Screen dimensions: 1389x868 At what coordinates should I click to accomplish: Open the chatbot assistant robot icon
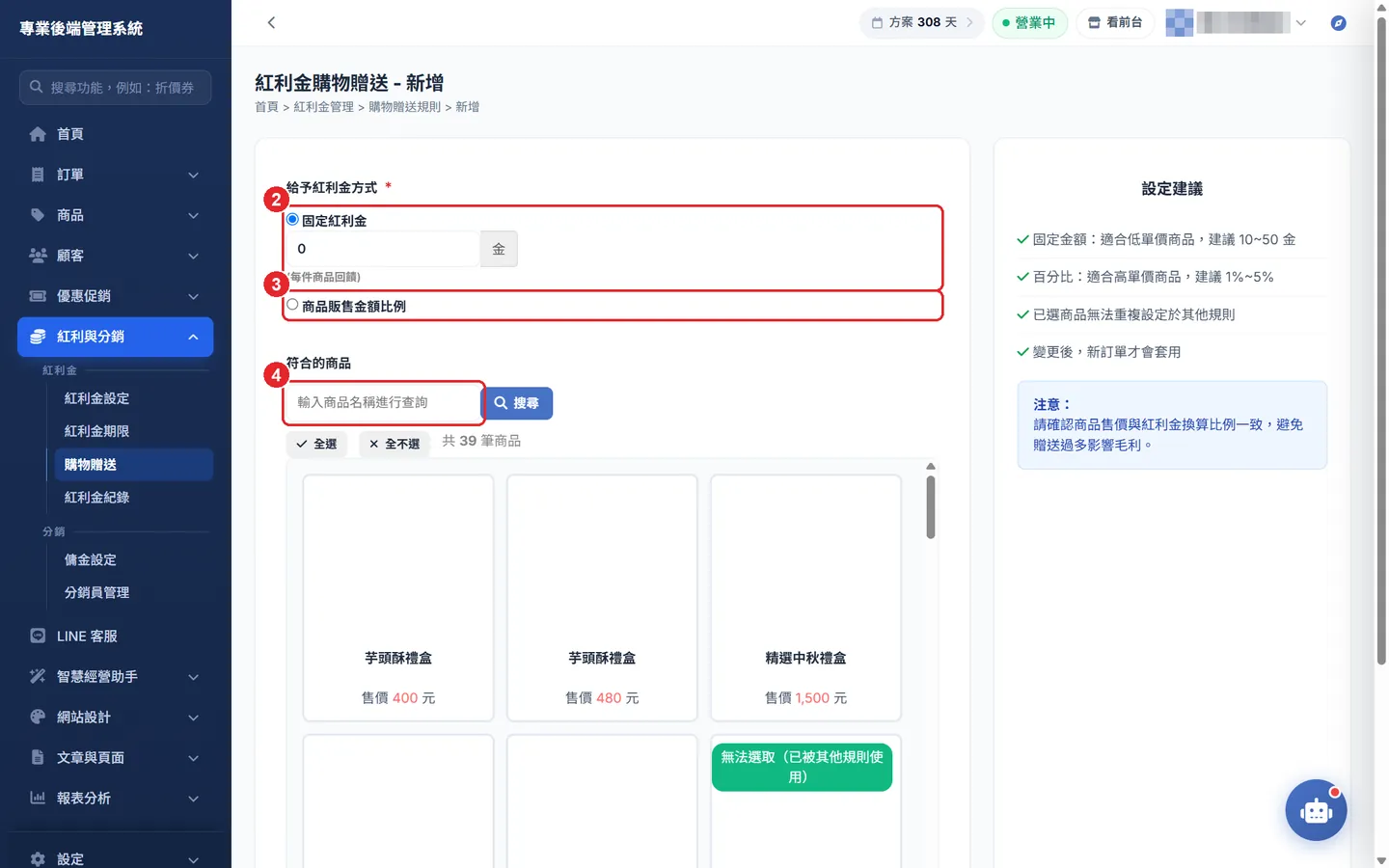tap(1316, 810)
